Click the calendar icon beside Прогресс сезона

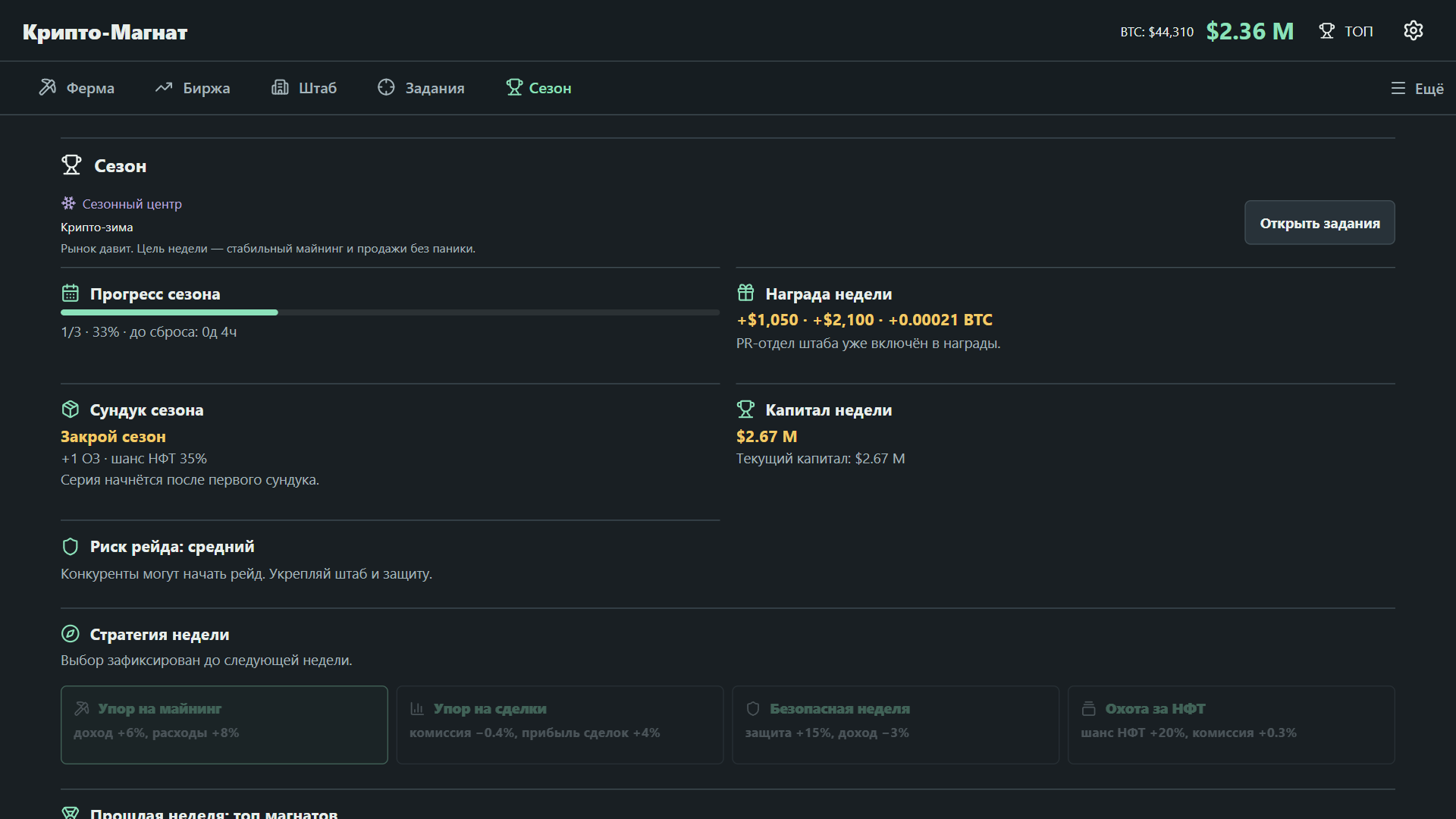[x=71, y=293]
